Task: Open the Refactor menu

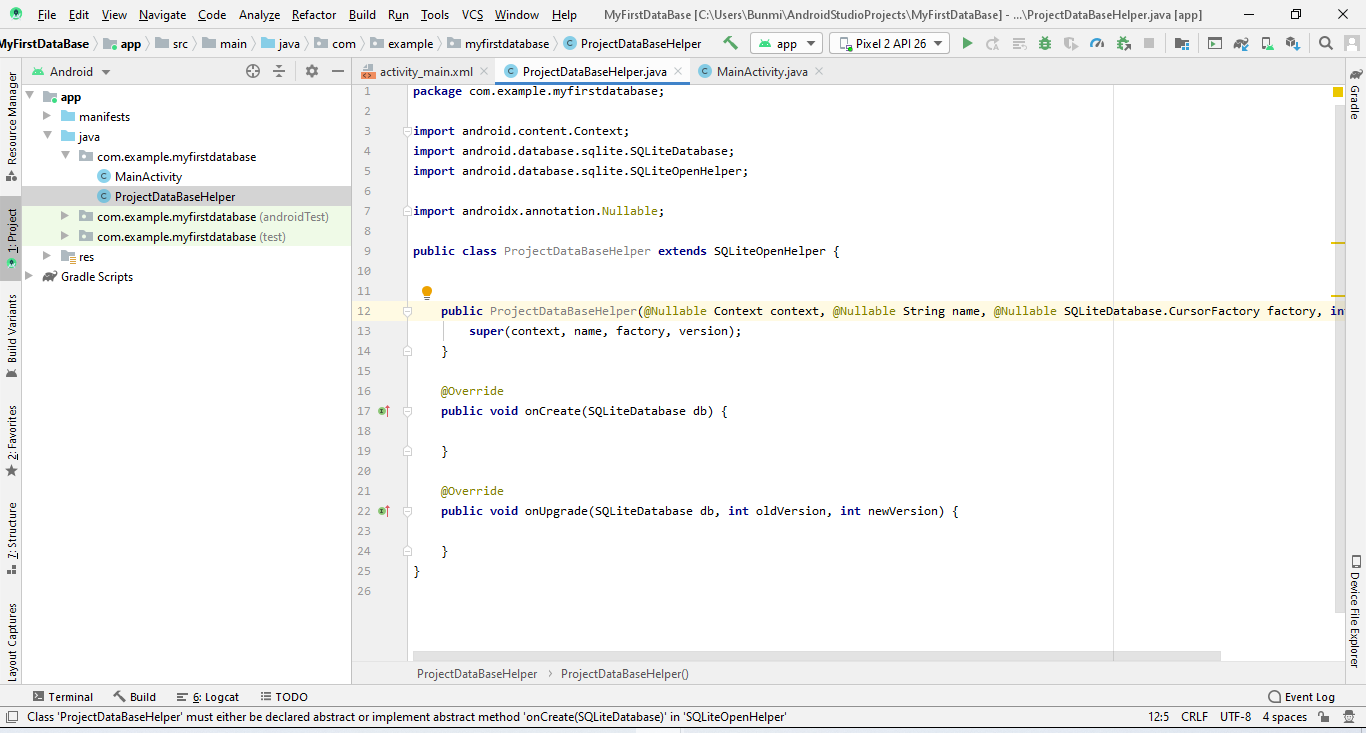Action: [x=314, y=15]
